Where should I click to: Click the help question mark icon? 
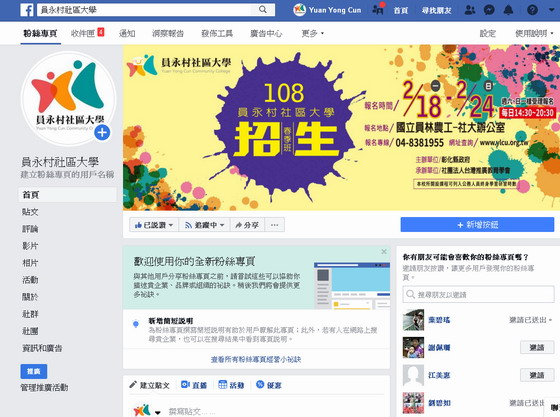coord(532,10)
